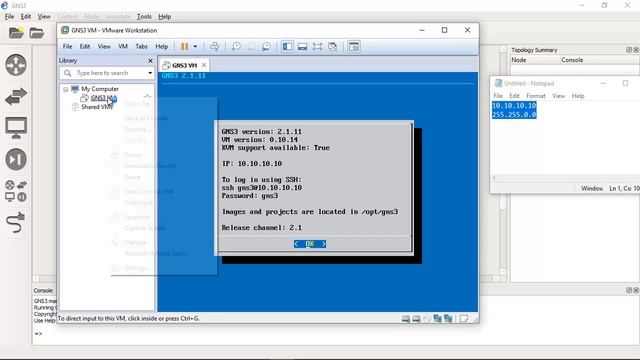Screen dimensions: 640x360
Task: Close the GNS3 VM tab
Action: click(x=204, y=65)
